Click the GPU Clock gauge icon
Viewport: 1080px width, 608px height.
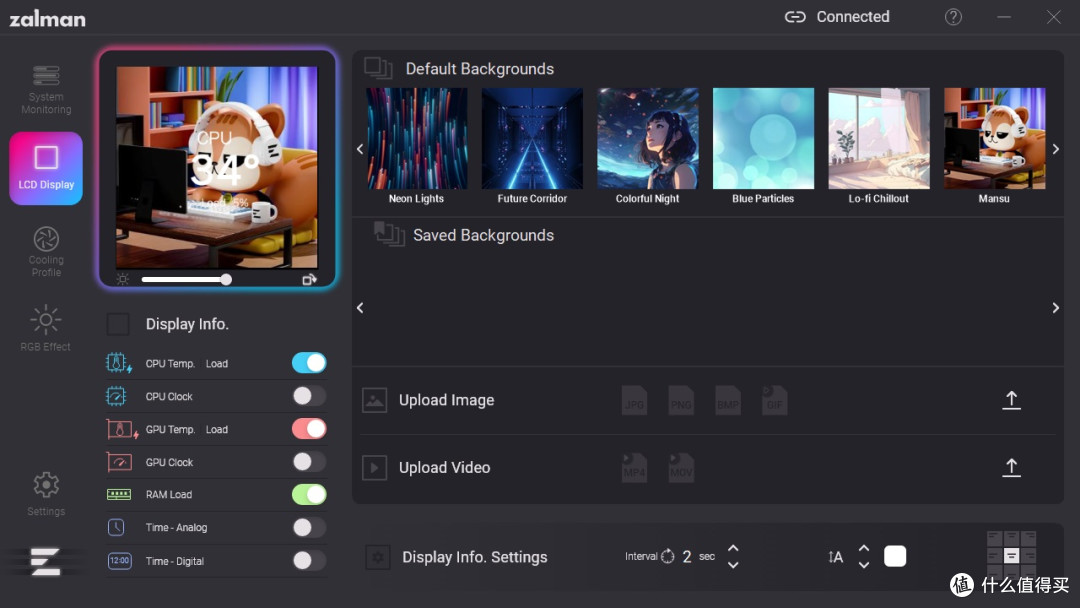tap(119, 462)
